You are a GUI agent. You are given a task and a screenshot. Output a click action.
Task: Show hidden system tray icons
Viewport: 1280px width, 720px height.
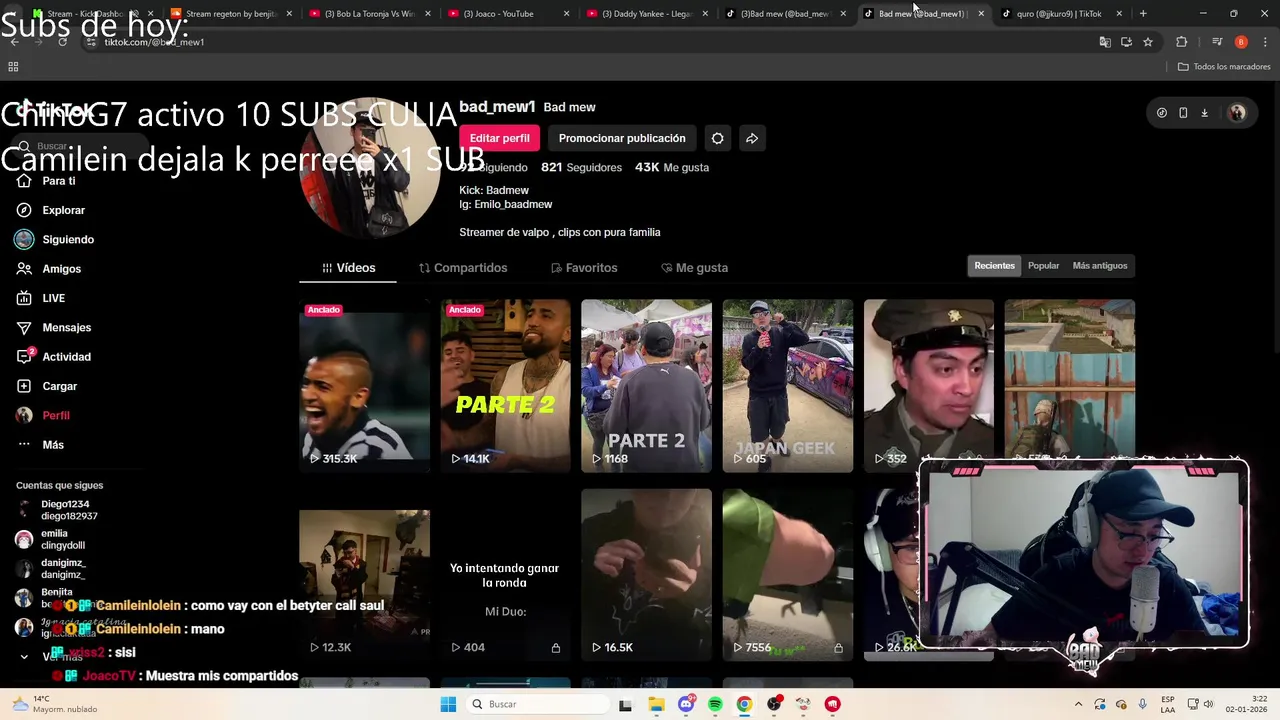click(x=1078, y=704)
